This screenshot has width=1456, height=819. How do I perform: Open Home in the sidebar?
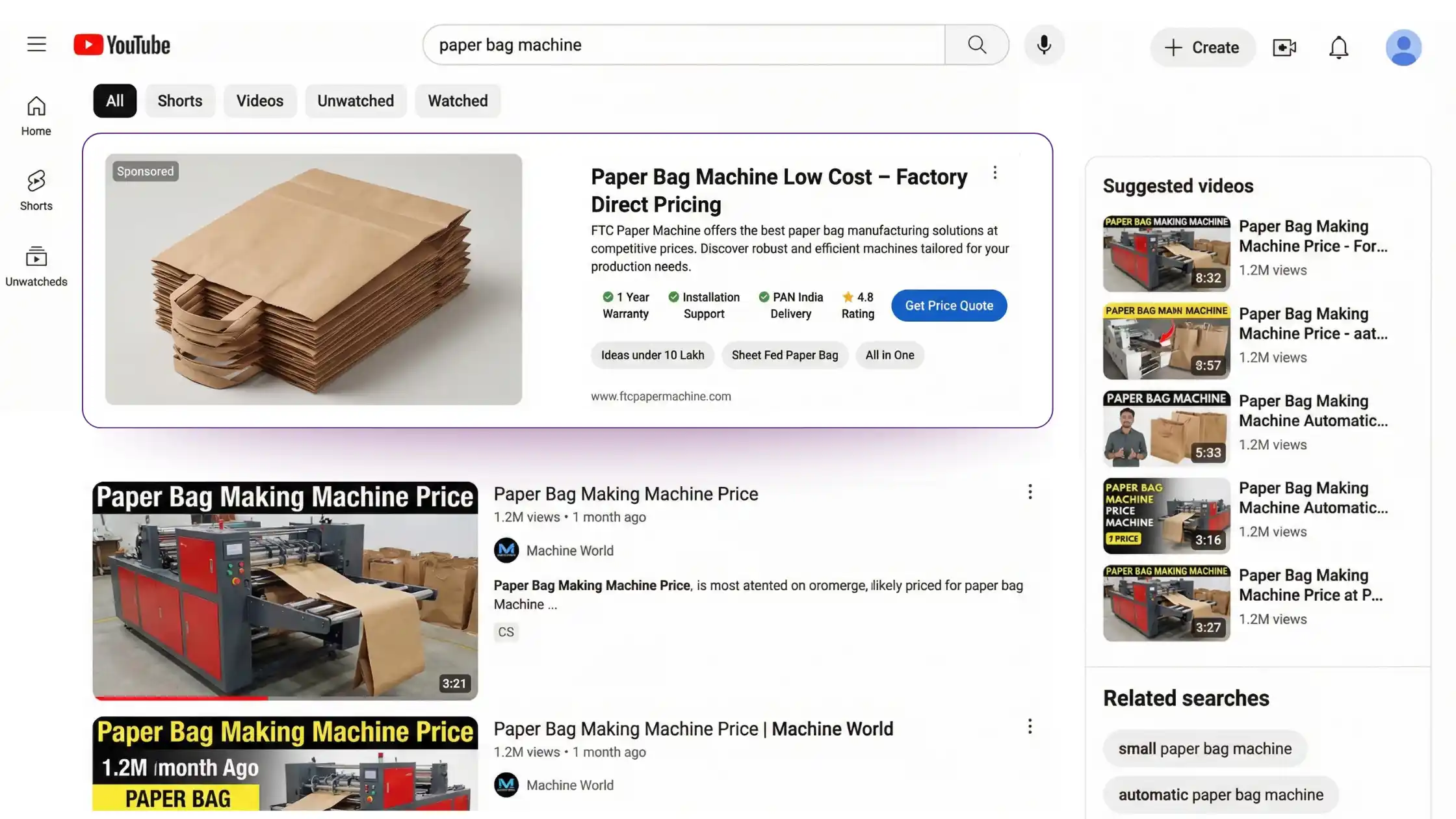tap(36, 116)
